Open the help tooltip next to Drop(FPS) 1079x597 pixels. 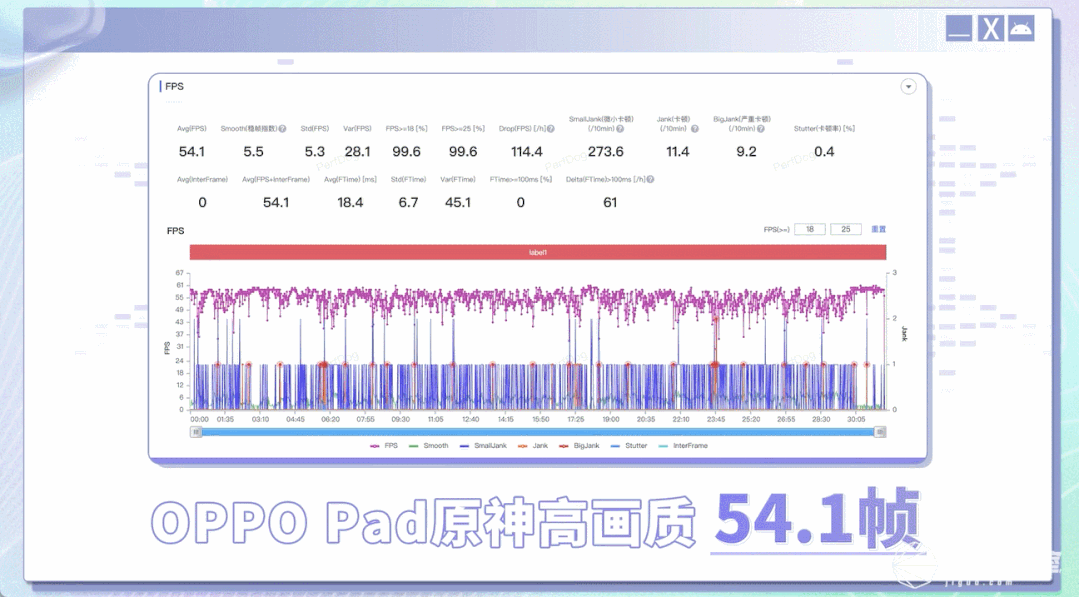click(551, 129)
